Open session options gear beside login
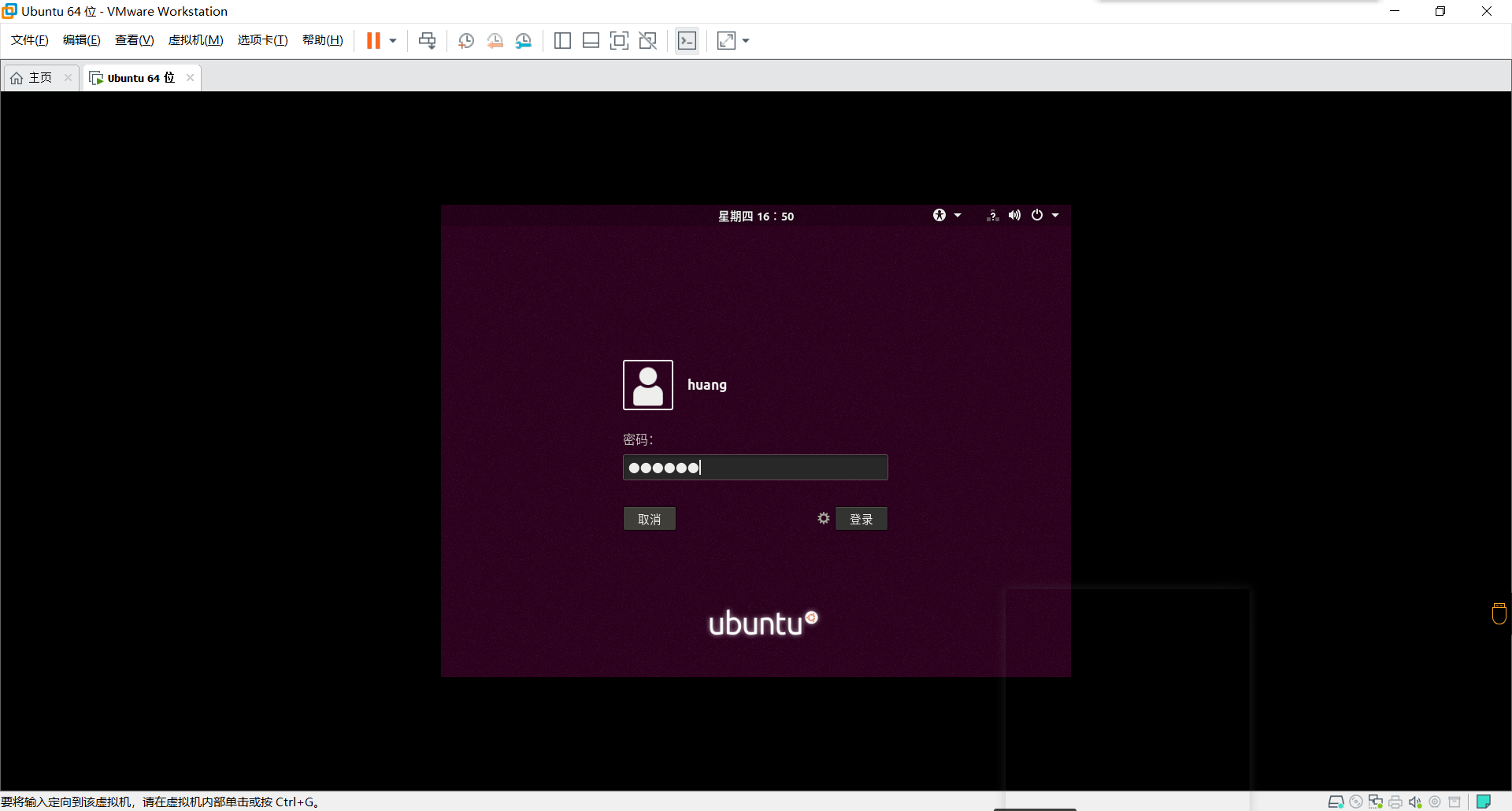This screenshot has height=811, width=1512. tap(824, 518)
